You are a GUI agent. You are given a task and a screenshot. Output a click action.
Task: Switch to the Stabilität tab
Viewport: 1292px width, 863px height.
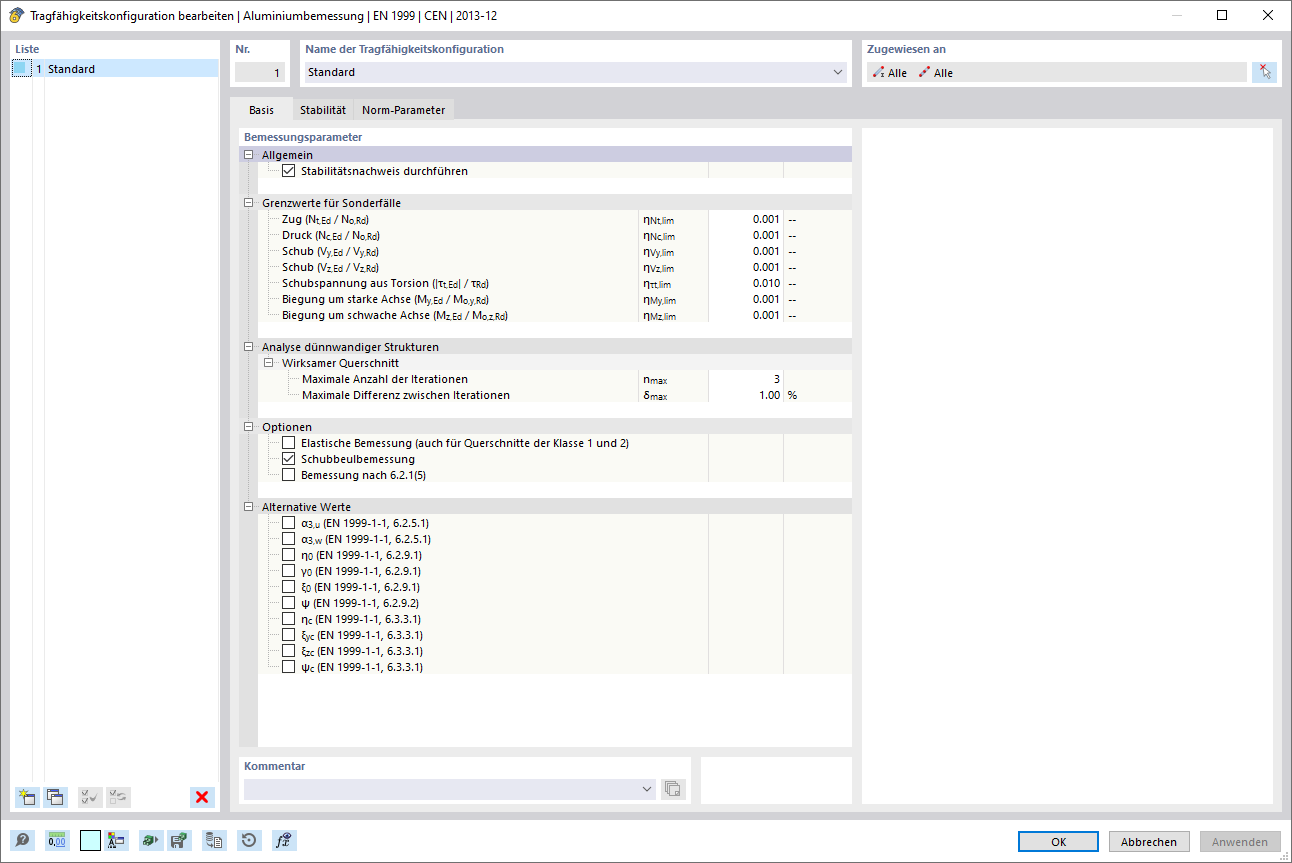pos(323,110)
